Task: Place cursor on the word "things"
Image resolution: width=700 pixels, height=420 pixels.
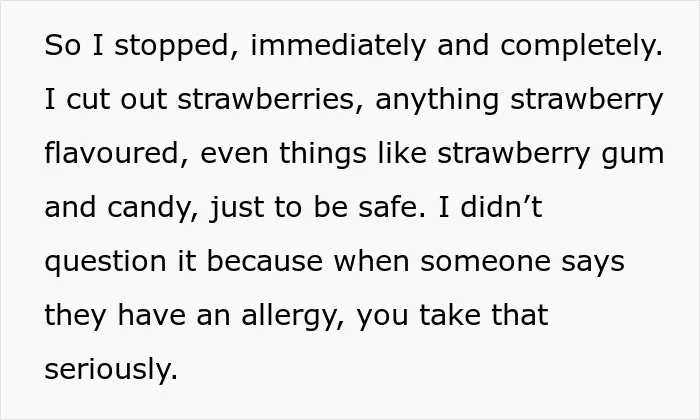Action: click(323, 154)
